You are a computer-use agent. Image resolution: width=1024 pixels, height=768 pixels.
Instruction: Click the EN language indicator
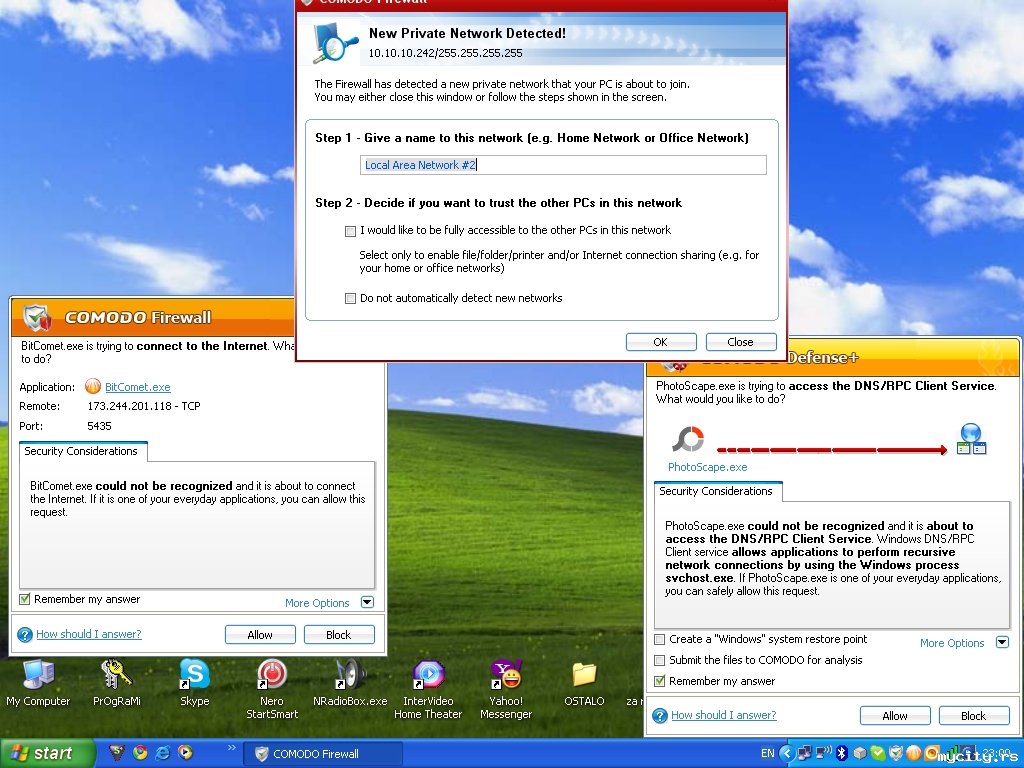coord(768,754)
